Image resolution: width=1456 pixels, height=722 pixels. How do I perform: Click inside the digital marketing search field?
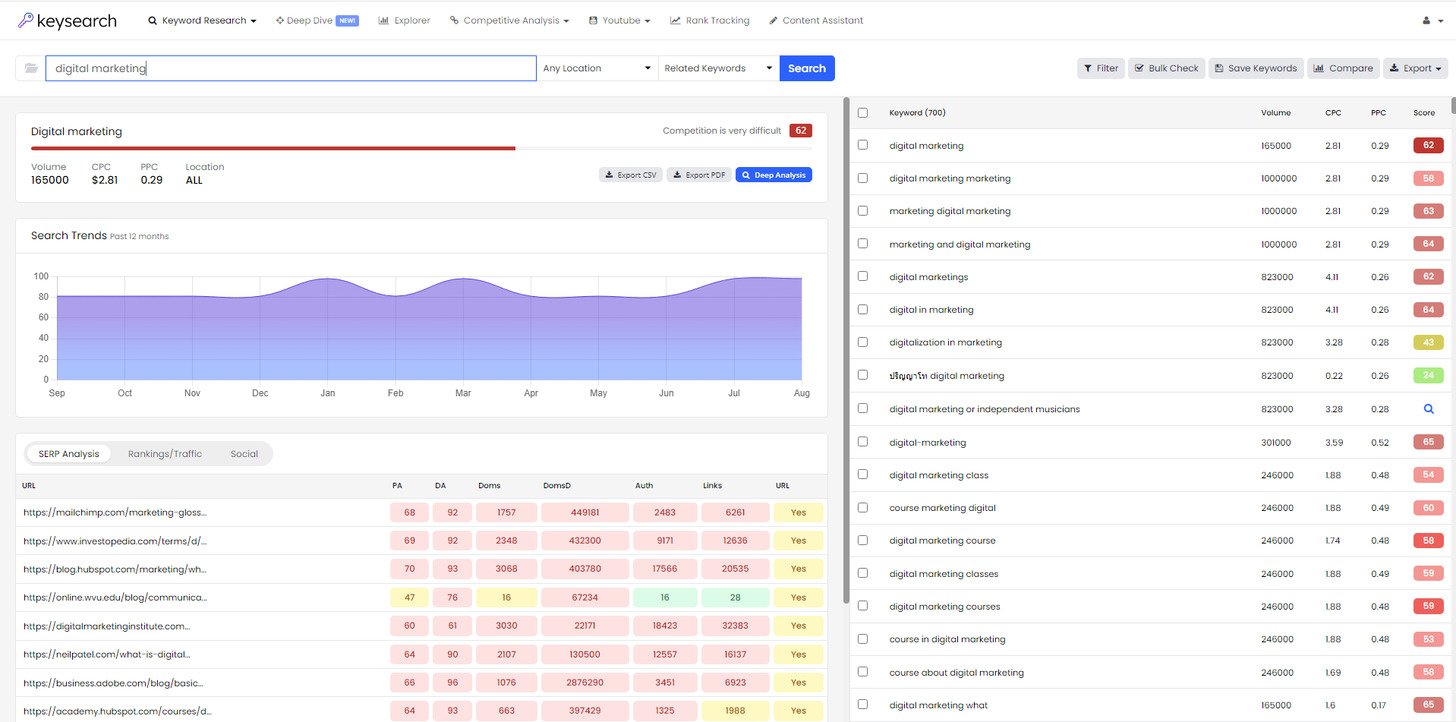[290, 68]
